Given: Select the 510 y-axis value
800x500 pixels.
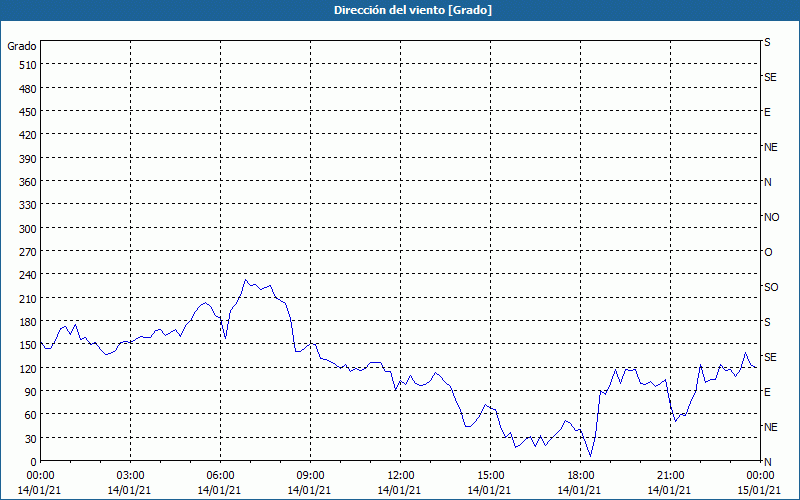Looking at the screenshot, I should 28,65.
